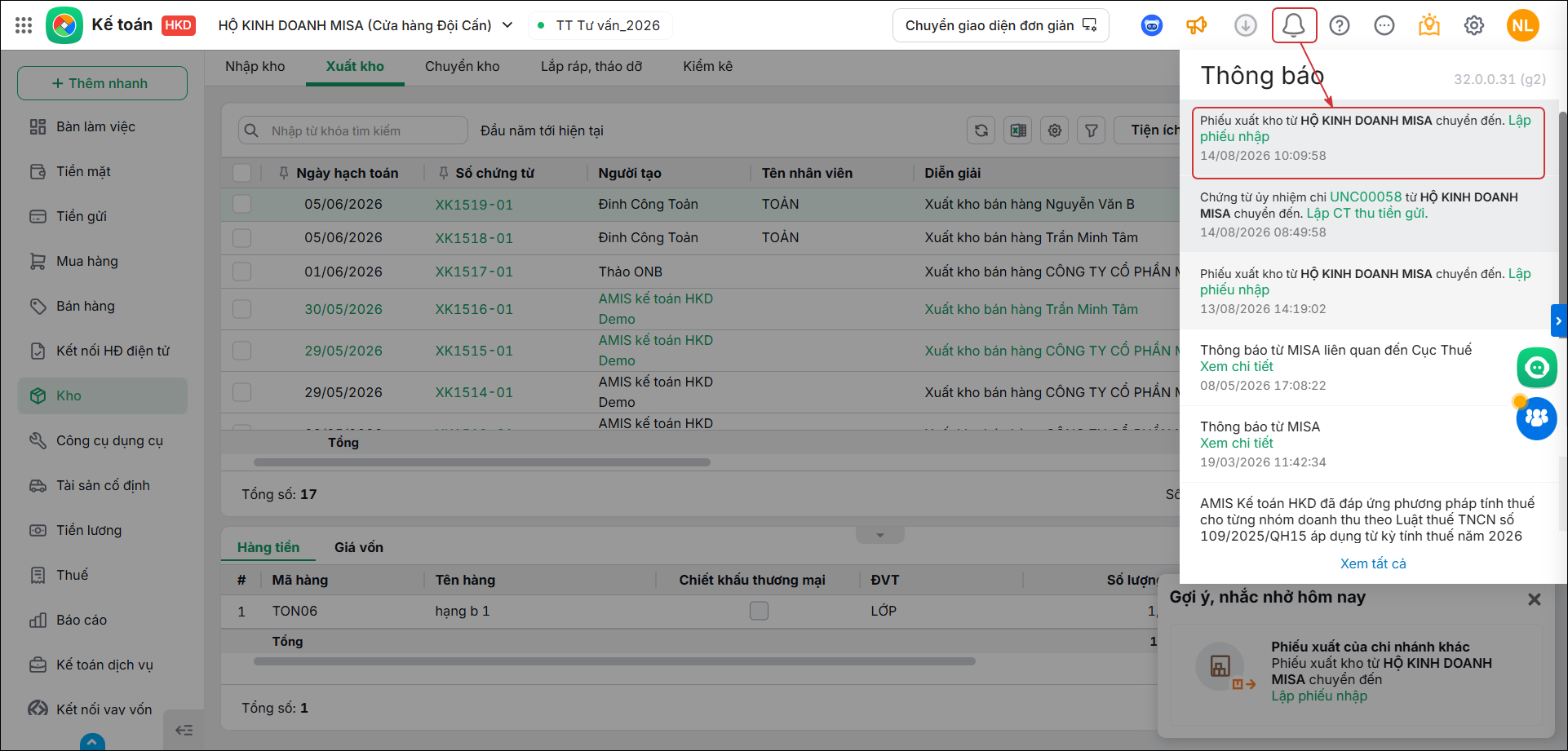Open Báo cáo in sidebar

coord(103,620)
